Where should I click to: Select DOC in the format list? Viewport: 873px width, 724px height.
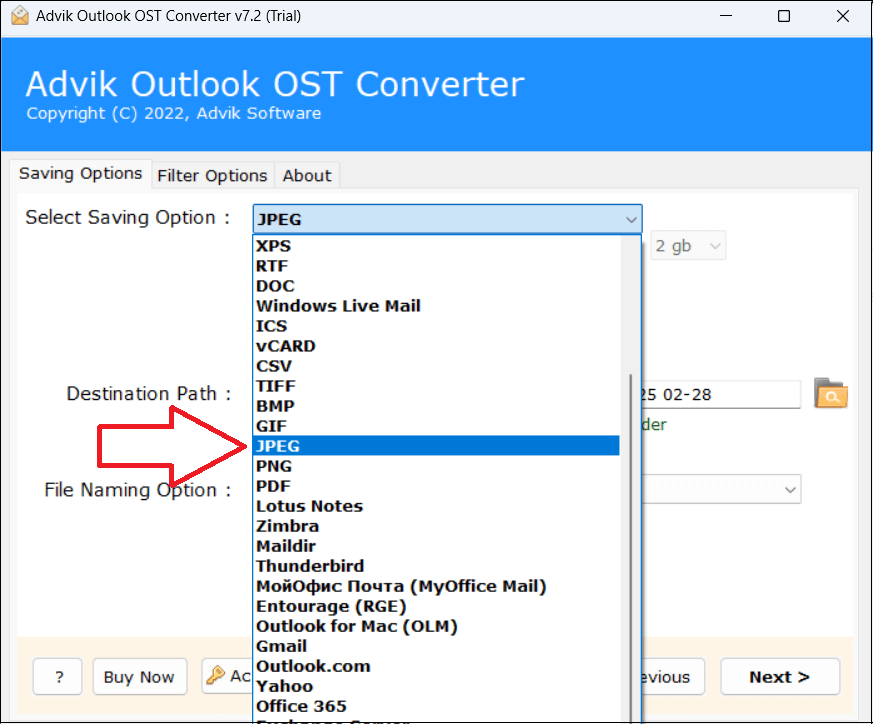[x=436, y=286]
